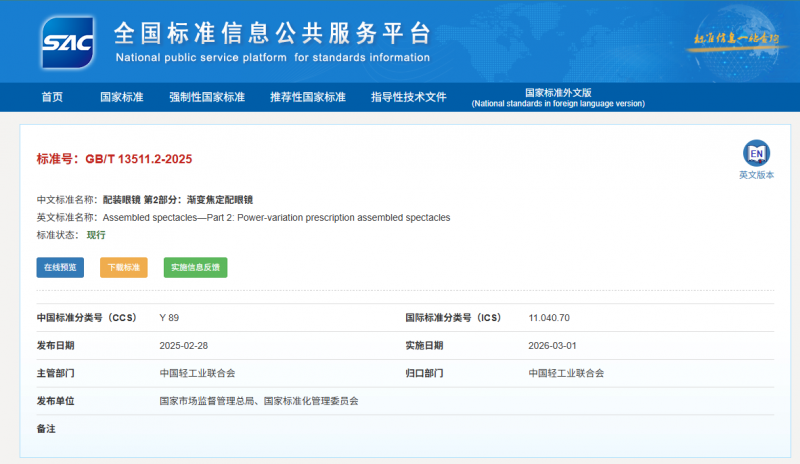Go to 首页 in navigation bar
Image resolution: width=800 pixels, height=464 pixels.
(52, 97)
